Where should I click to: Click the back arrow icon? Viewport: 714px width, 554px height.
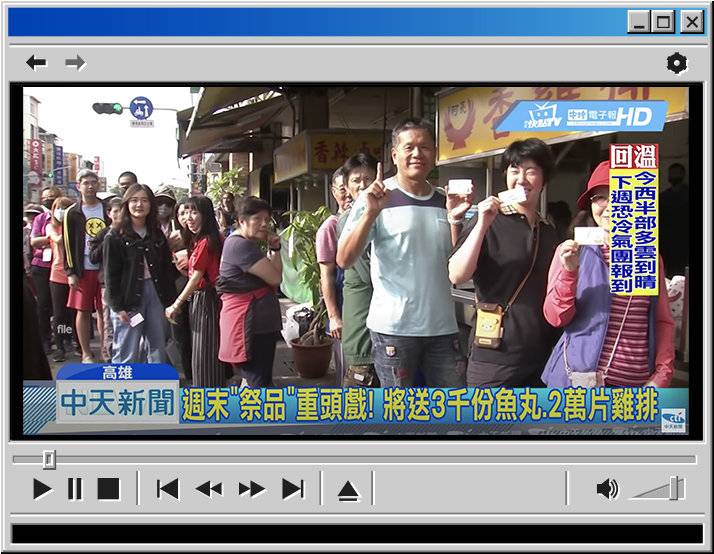coord(36,63)
